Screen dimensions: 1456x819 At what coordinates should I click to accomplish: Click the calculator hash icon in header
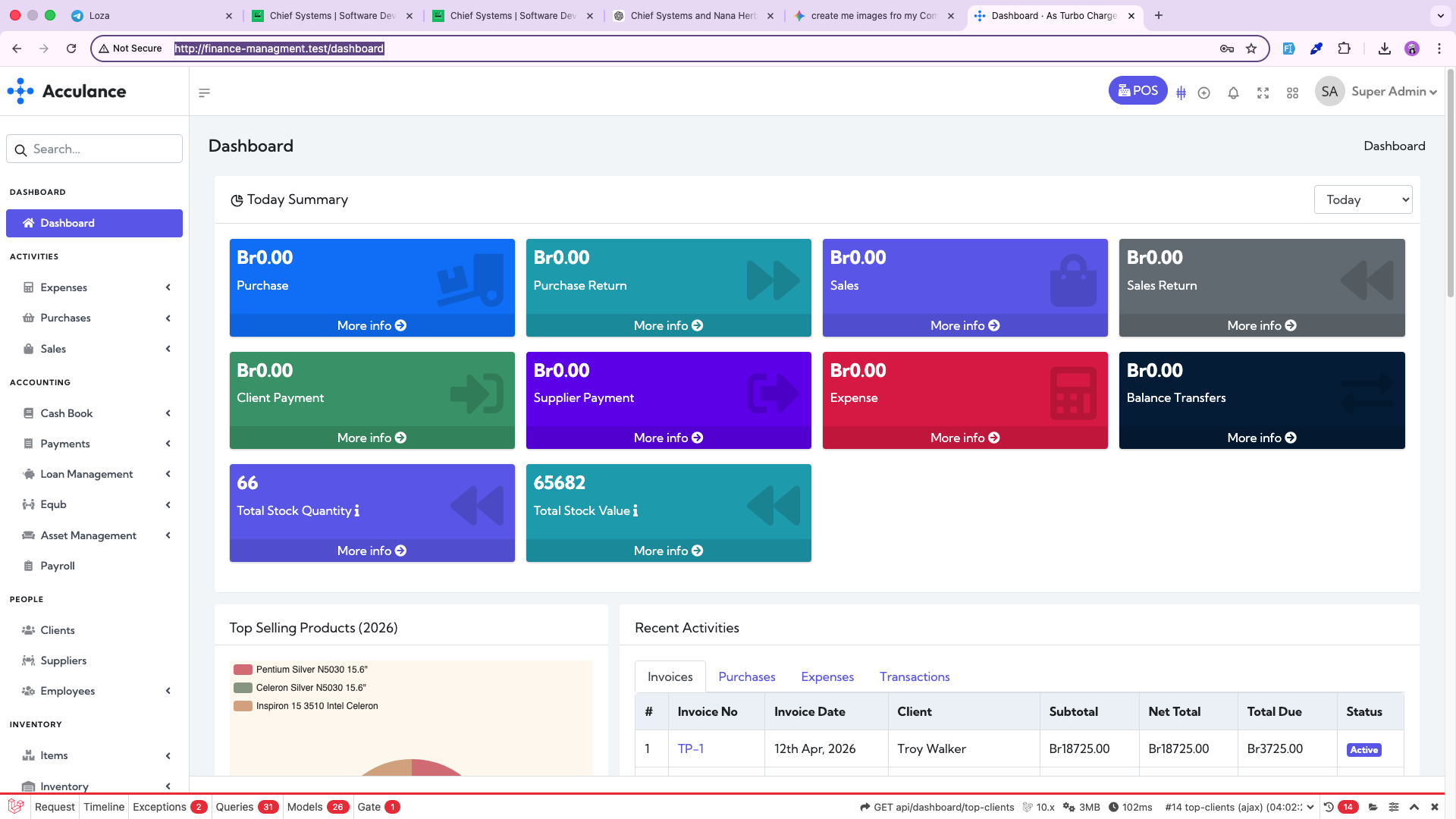(1181, 93)
